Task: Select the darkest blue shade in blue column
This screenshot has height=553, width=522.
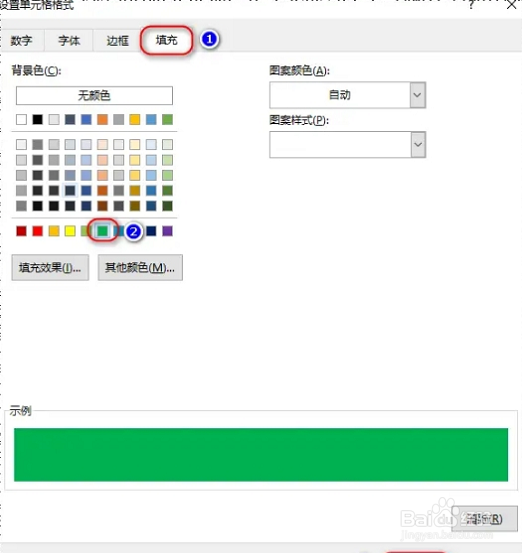Action: click(86, 206)
